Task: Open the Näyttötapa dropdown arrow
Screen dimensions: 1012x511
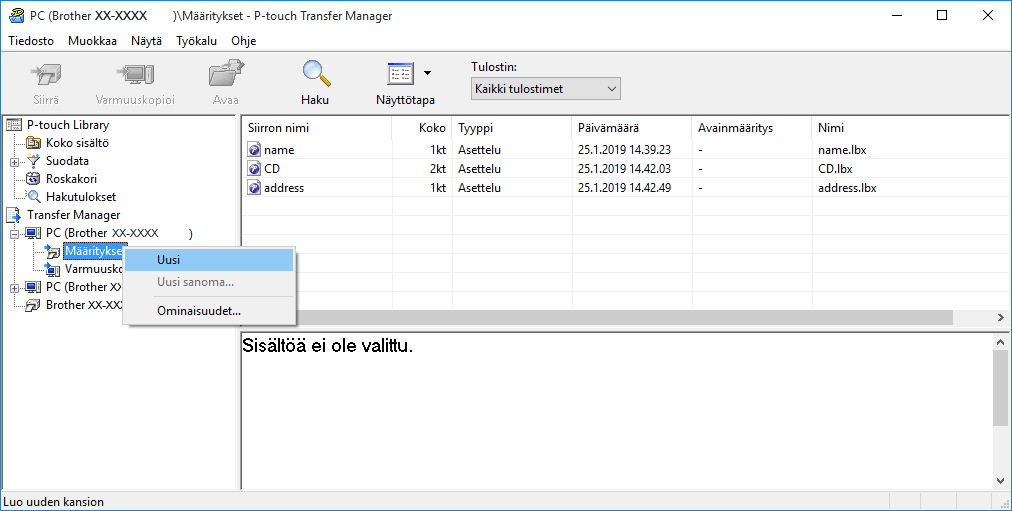Action: pos(427,74)
